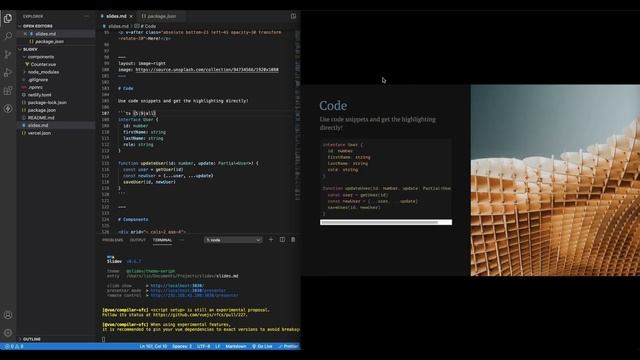640x360 pixels.
Task: Open the slide show localhost link in terminal
Action: pyautogui.click(x=177, y=286)
